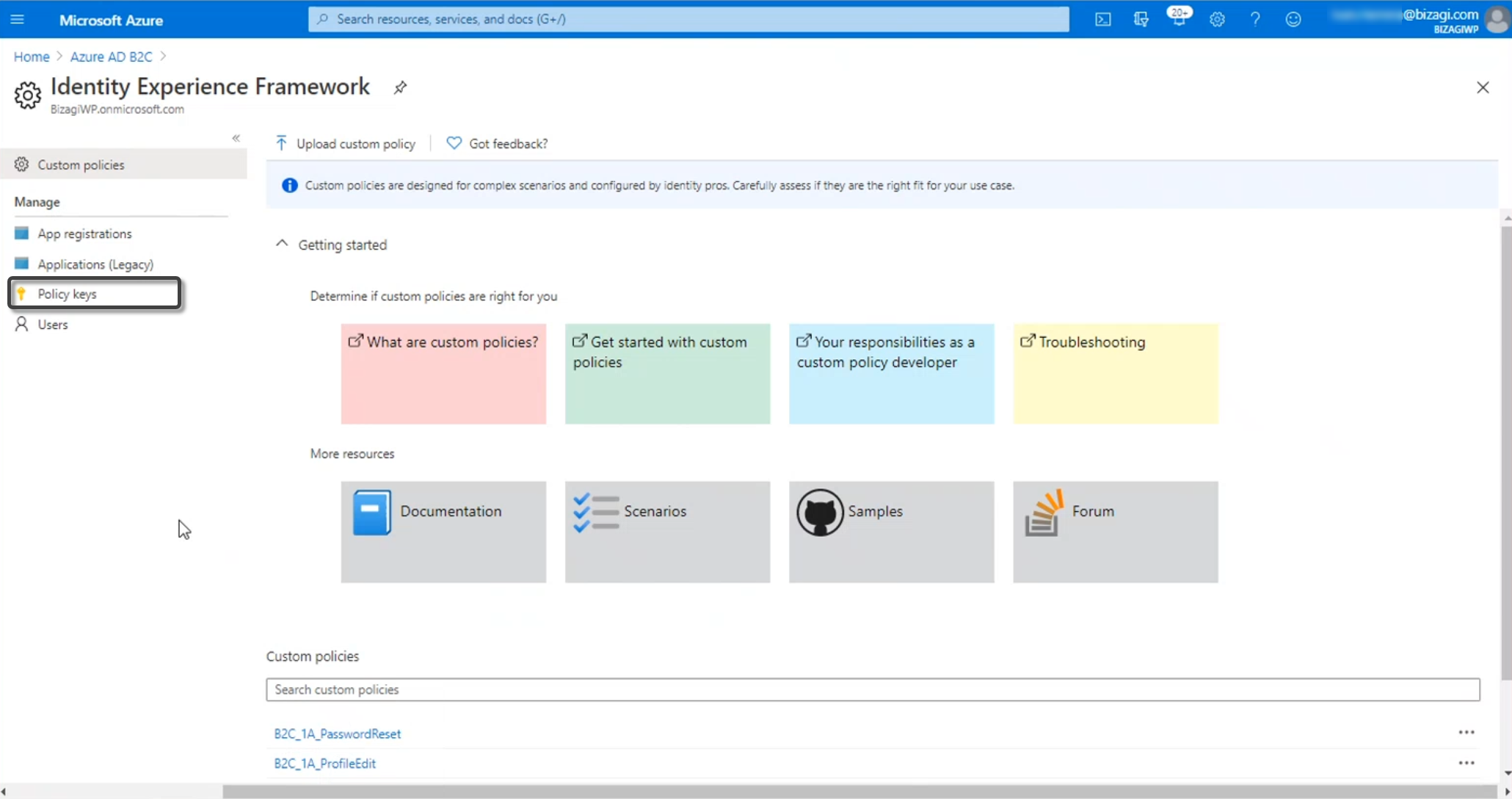This screenshot has height=799, width=1512.
Task: Open Directory and subscription filter icon
Action: coord(1141,20)
